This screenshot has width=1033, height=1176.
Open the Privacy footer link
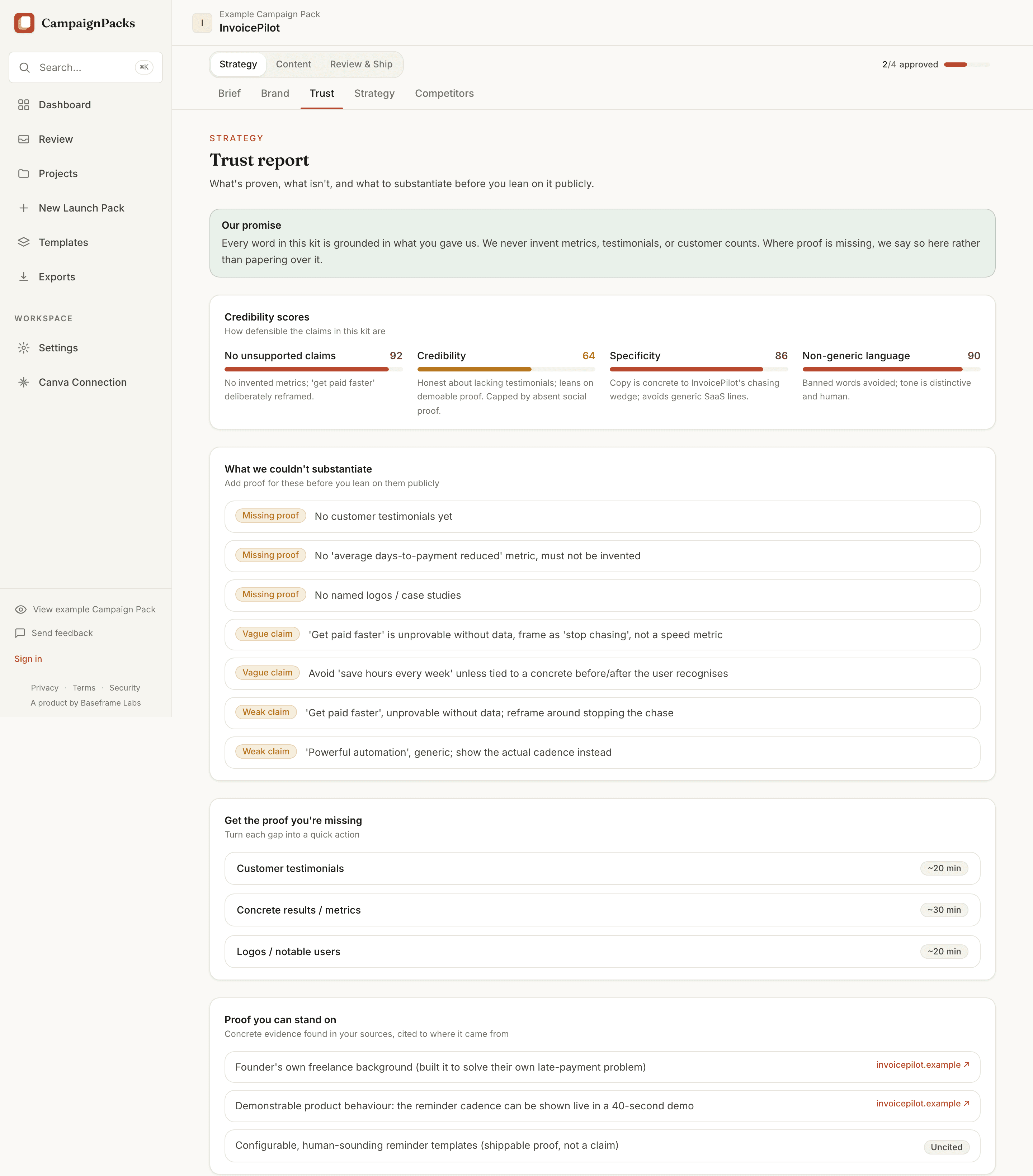point(45,688)
